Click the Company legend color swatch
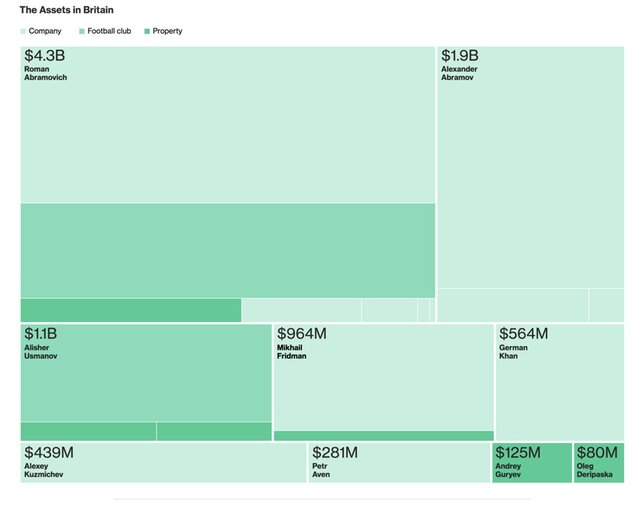The width and height of the screenshot is (640, 505). (x=23, y=31)
